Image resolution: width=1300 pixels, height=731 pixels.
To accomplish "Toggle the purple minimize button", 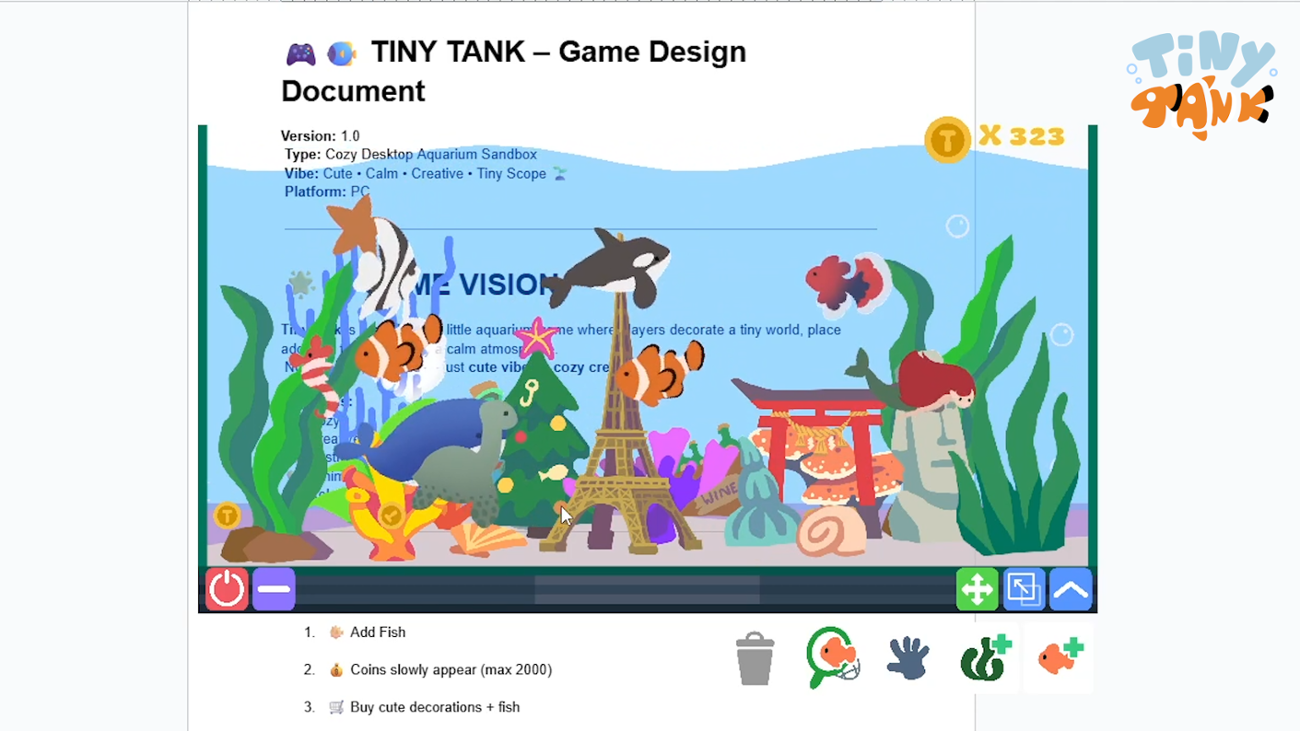I will (x=273, y=588).
